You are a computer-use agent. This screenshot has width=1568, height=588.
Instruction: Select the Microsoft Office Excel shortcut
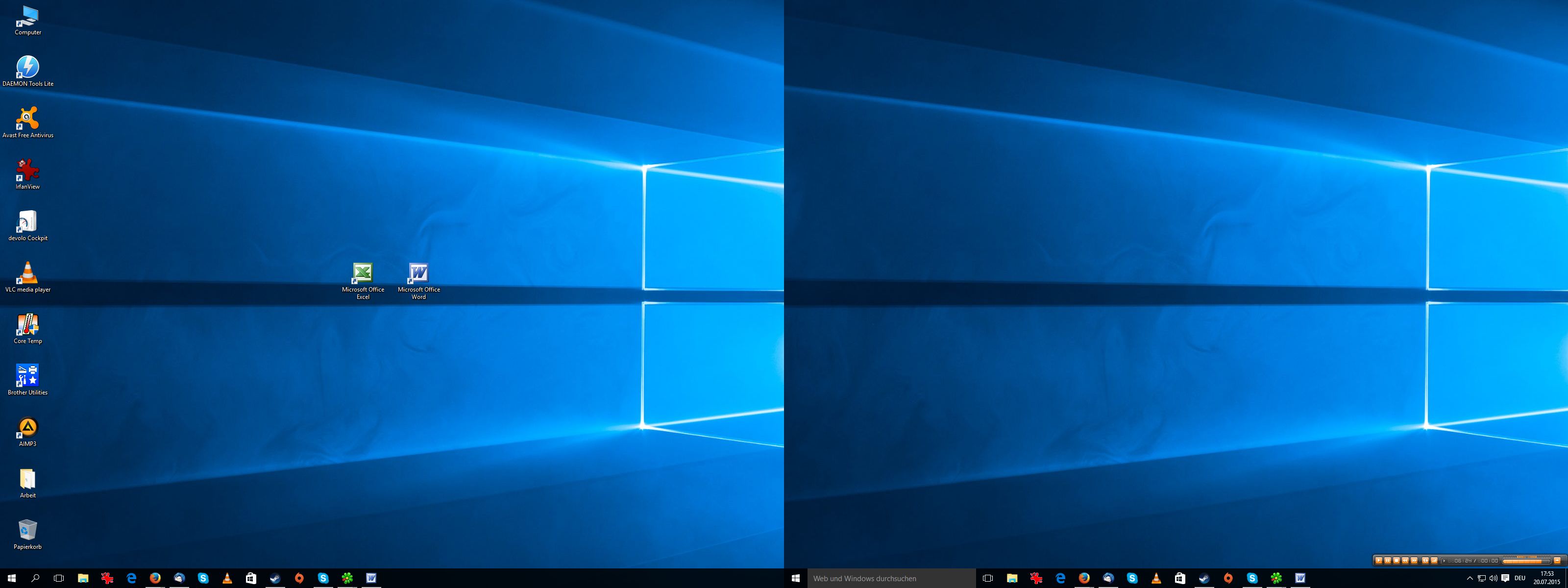[x=363, y=273]
